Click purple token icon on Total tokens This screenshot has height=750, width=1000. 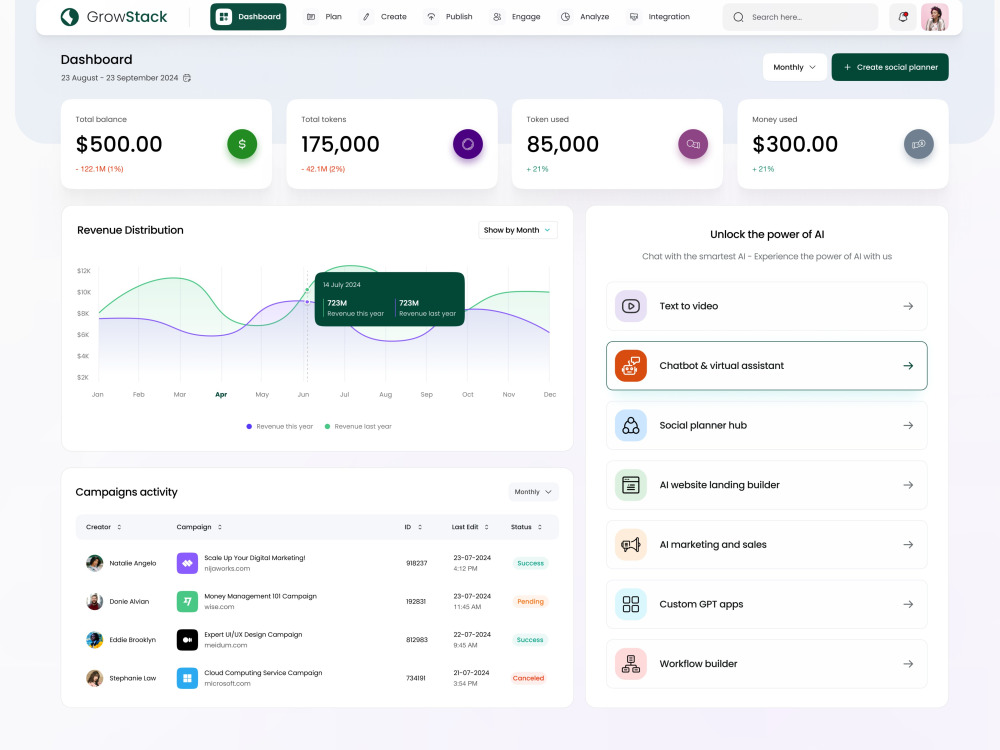(468, 144)
